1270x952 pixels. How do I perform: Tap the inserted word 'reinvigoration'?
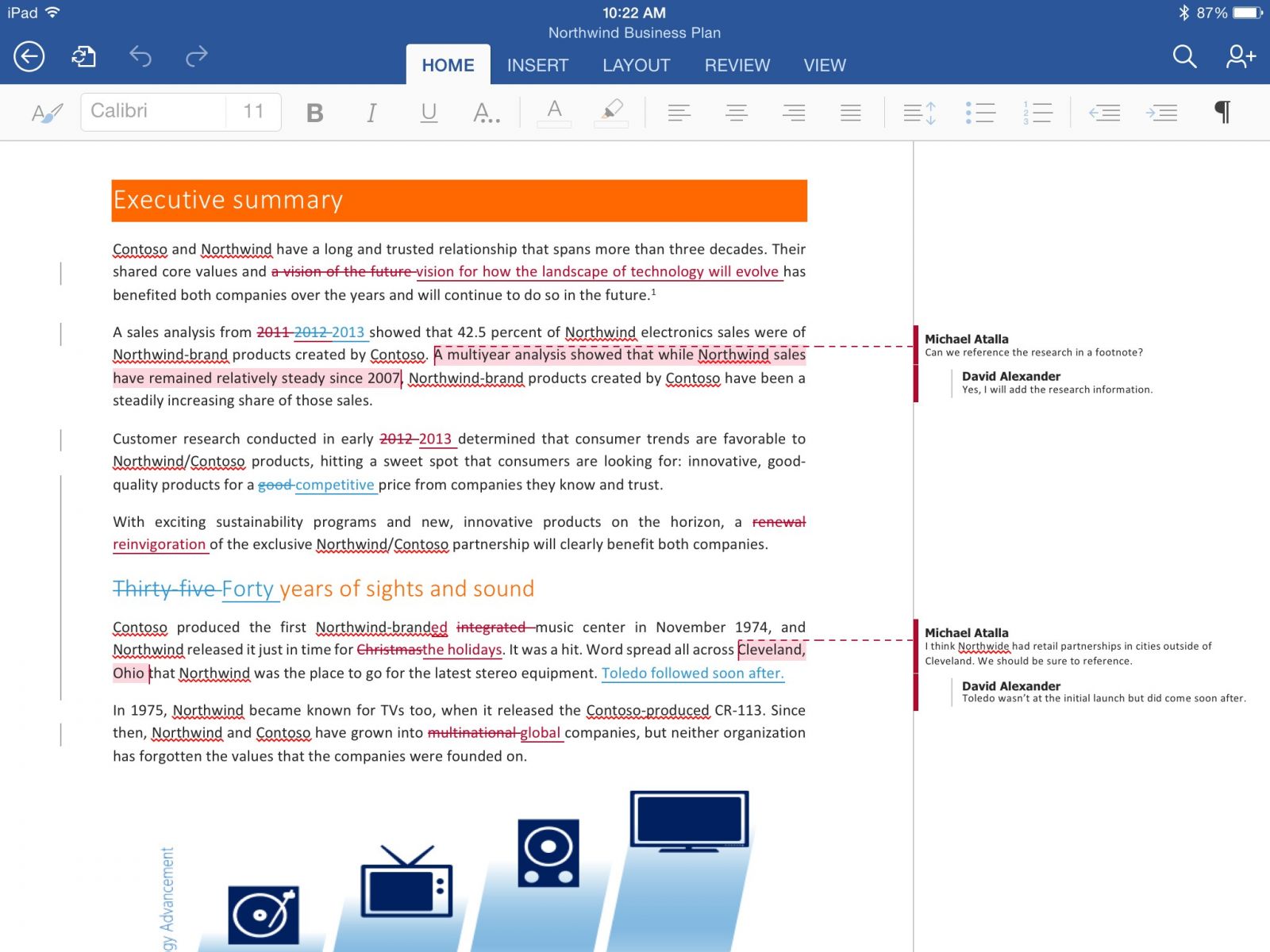[159, 544]
